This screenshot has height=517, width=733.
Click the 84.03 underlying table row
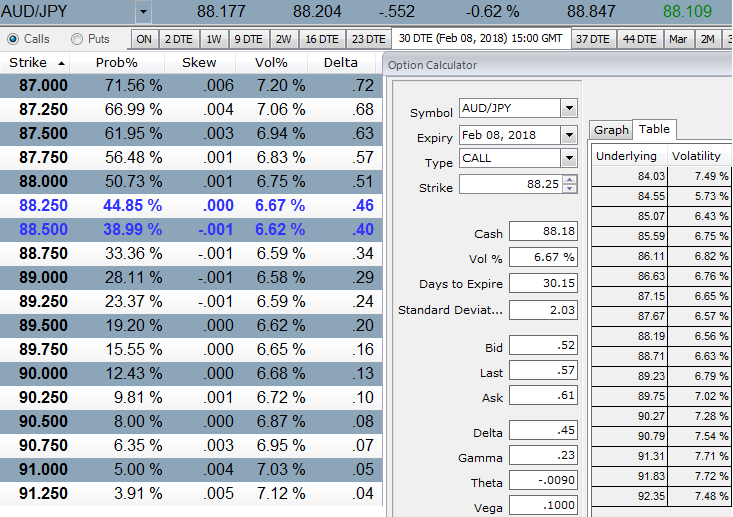point(661,176)
